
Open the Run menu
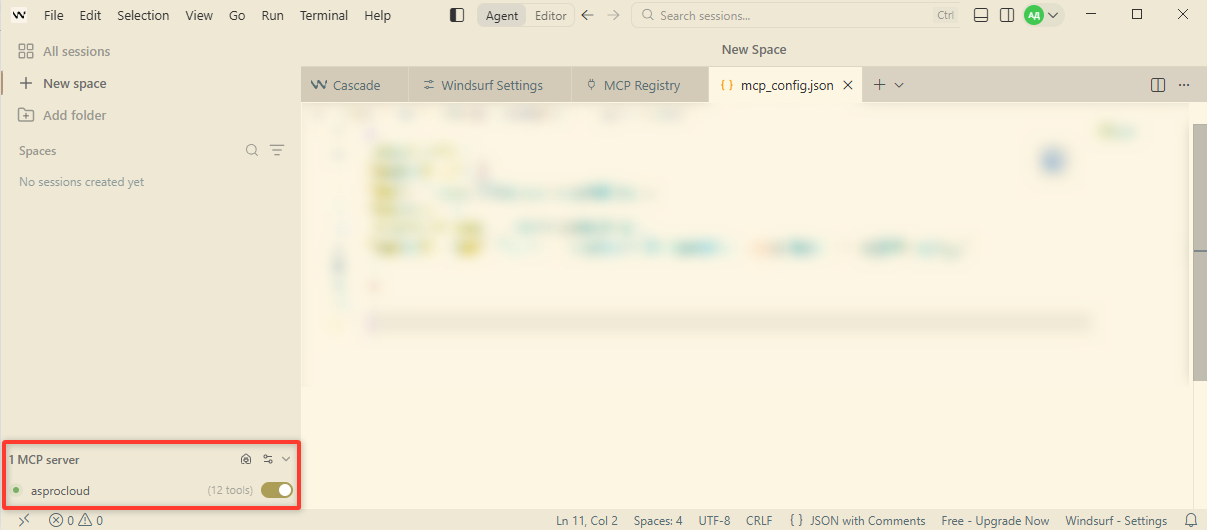(x=272, y=15)
